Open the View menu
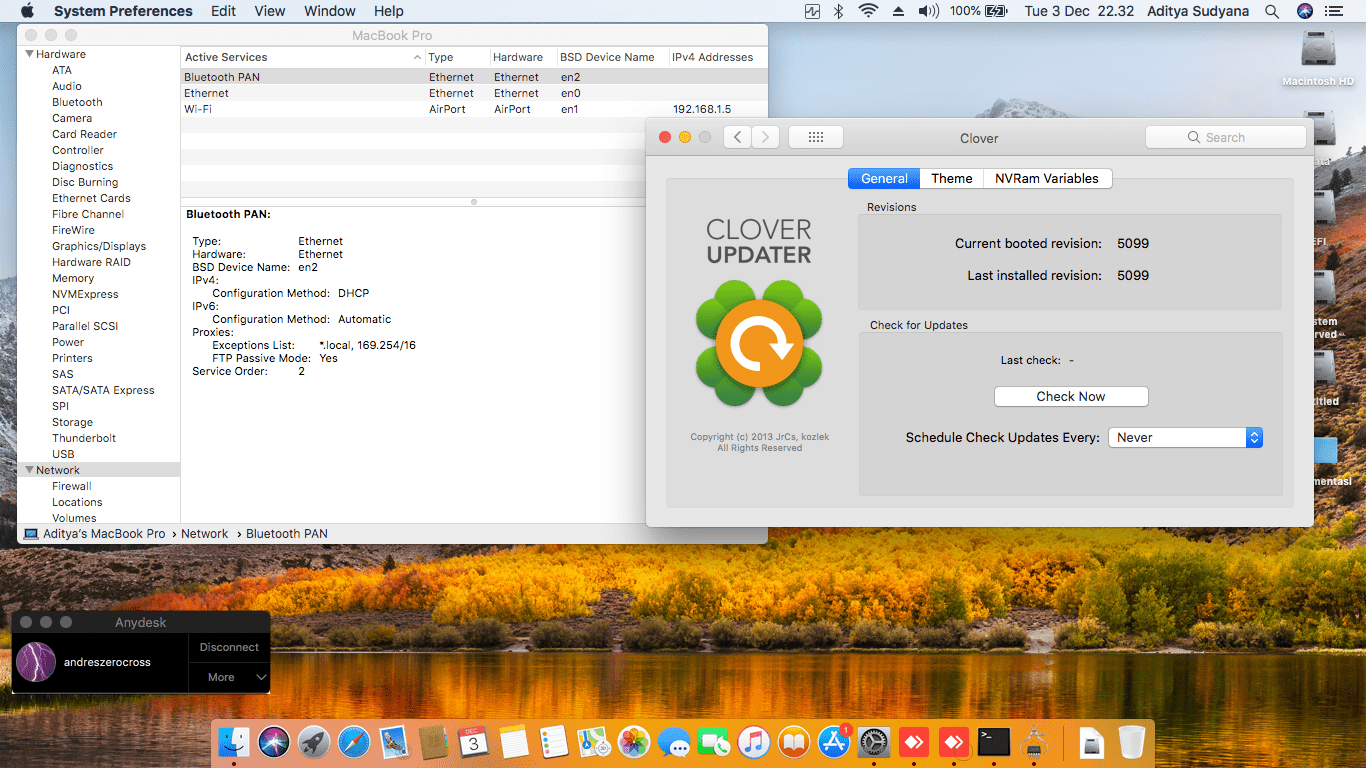Image resolution: width=1366 pixels, height=768 pixels. 270,11
